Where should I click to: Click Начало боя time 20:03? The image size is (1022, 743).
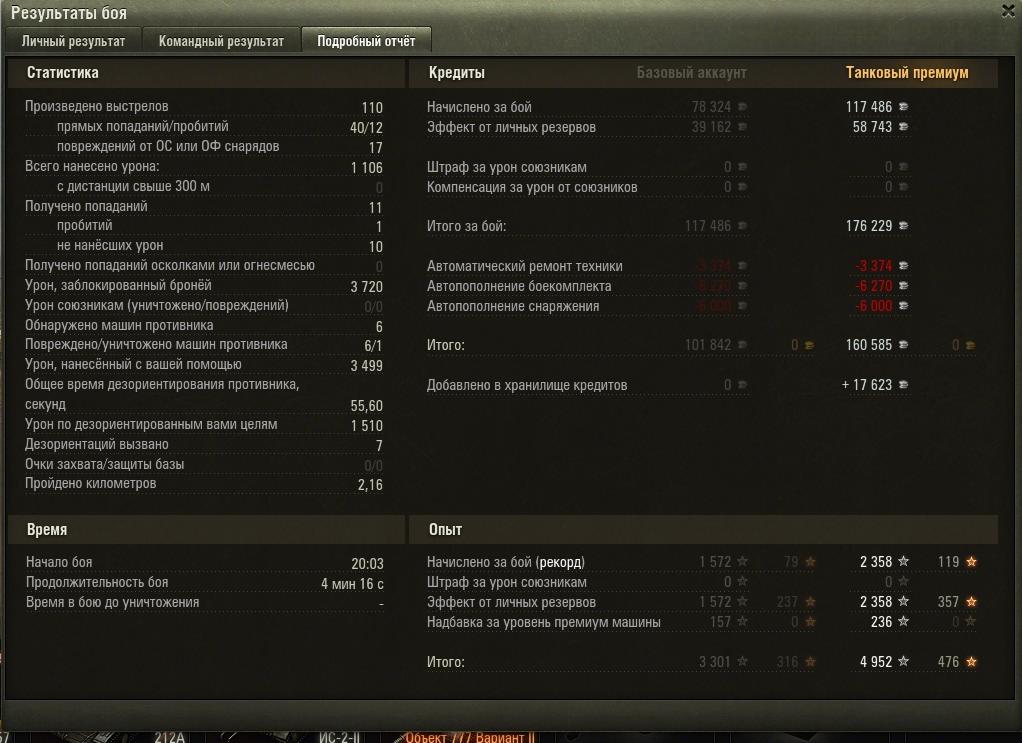[368, 564]
